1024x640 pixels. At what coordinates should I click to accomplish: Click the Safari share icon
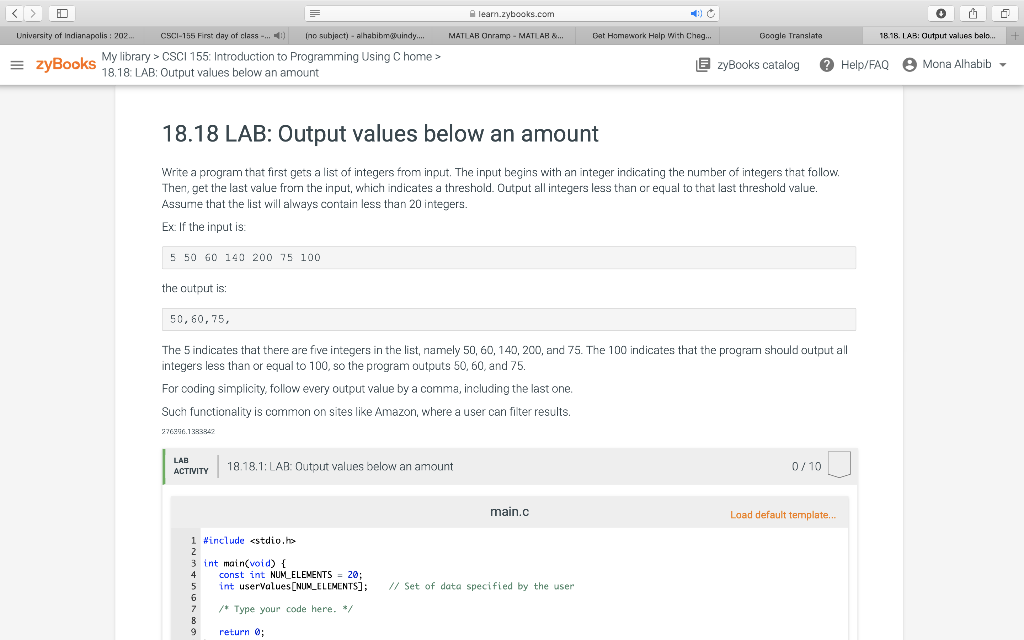(x=971, y=13)
